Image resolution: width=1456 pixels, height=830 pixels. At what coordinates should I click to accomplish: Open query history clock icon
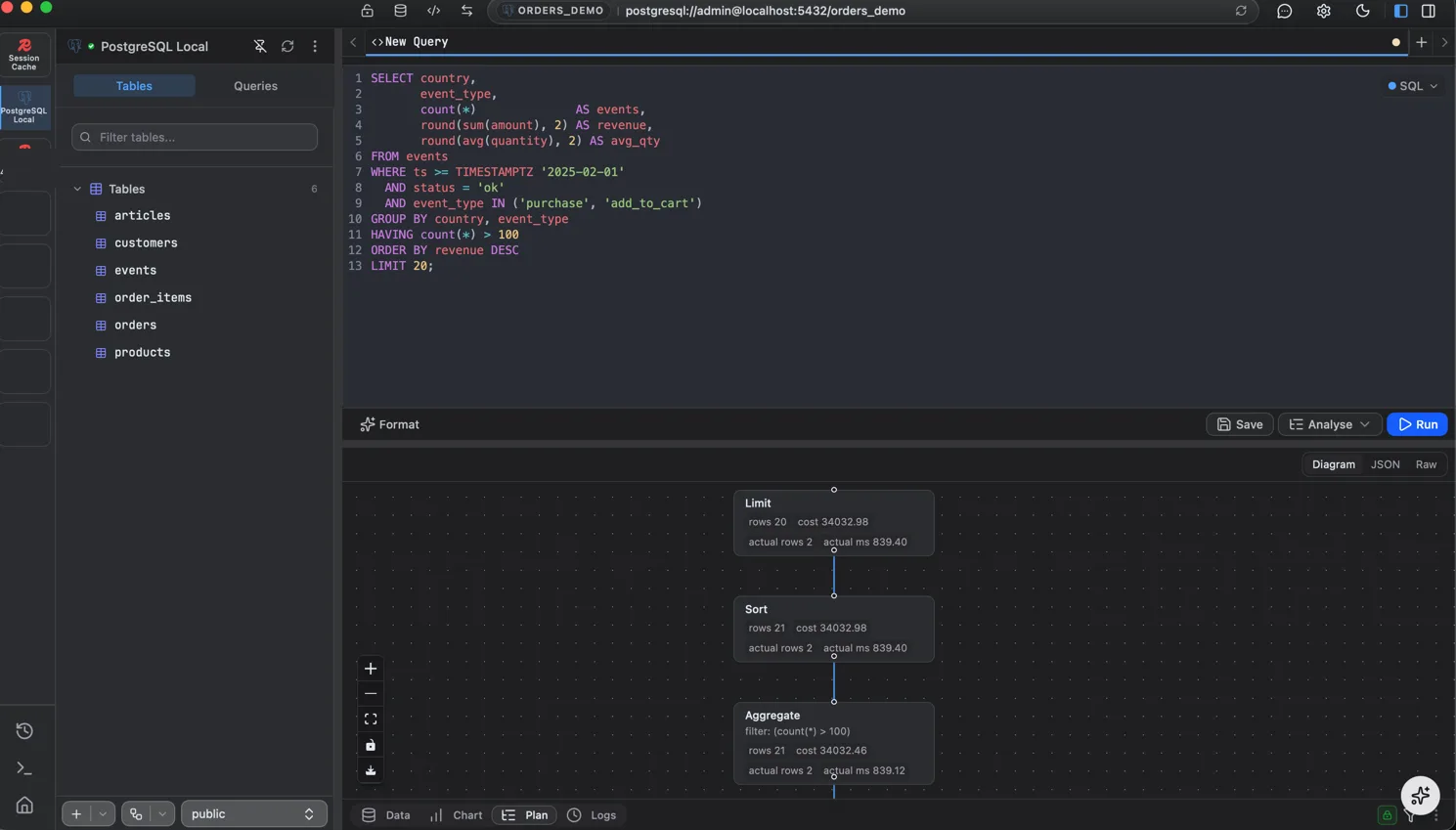click(x=24, y=730)
